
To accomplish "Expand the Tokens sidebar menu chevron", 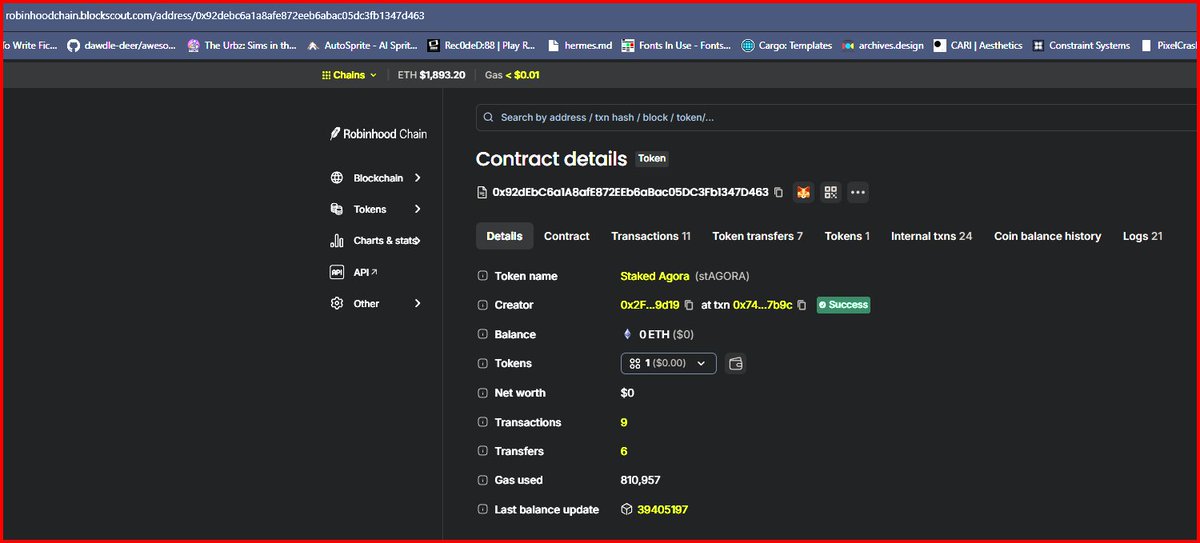I will [x=417, y=209].
